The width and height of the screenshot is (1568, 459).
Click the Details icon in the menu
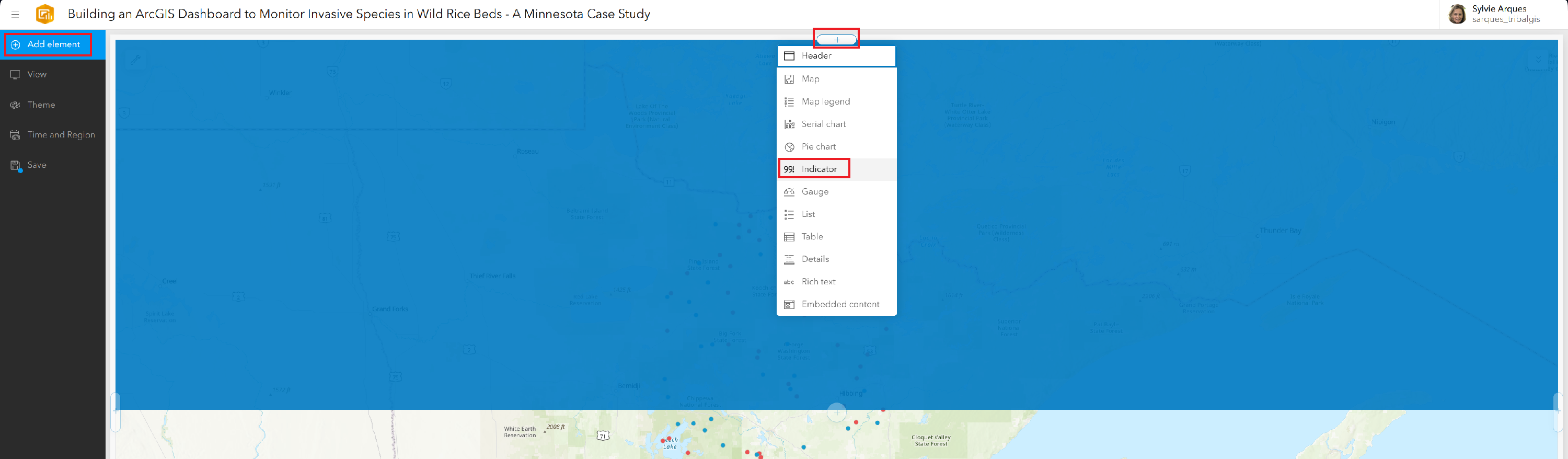pyautogui.click(x=789, y=259)
